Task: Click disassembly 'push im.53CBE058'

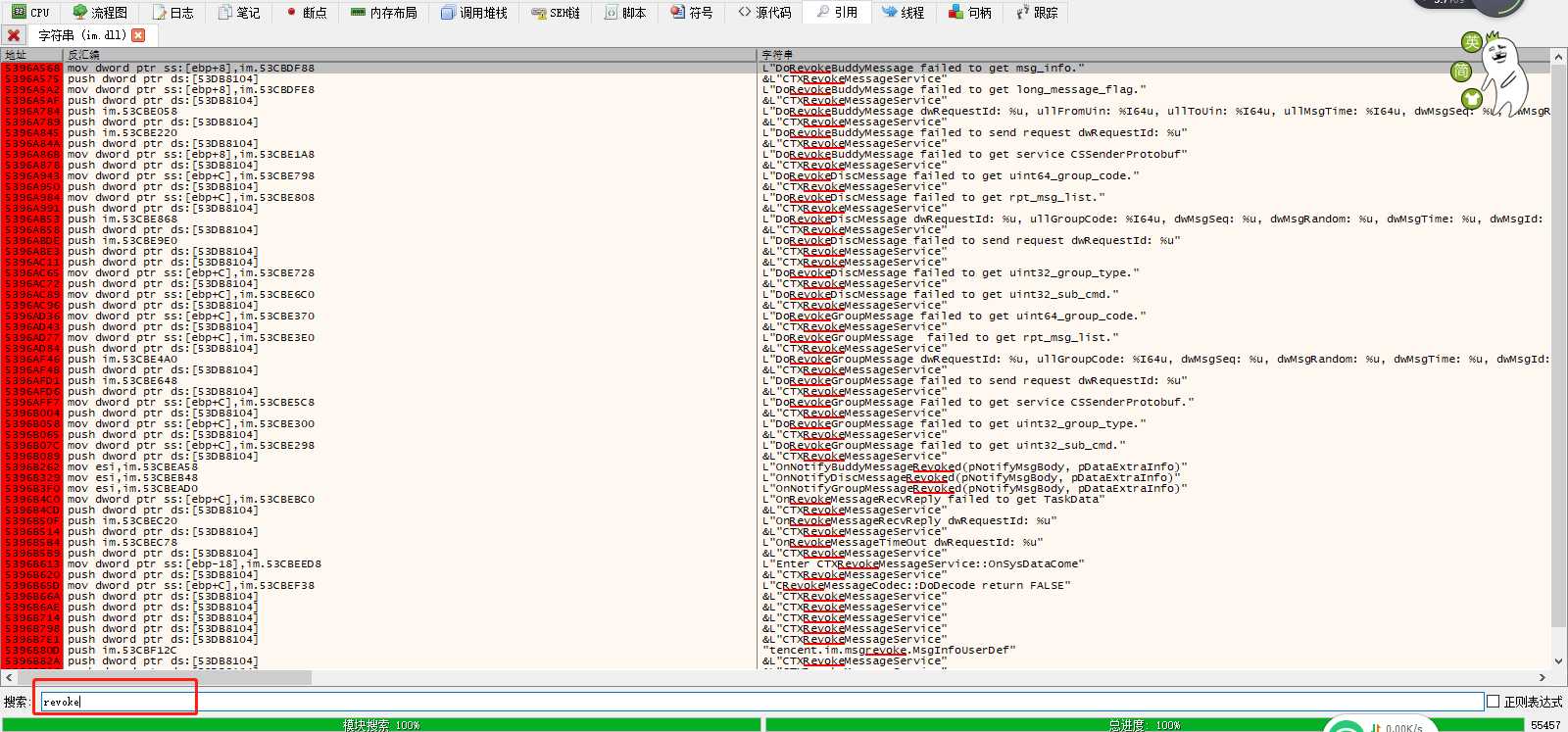Action: (122, 111)
